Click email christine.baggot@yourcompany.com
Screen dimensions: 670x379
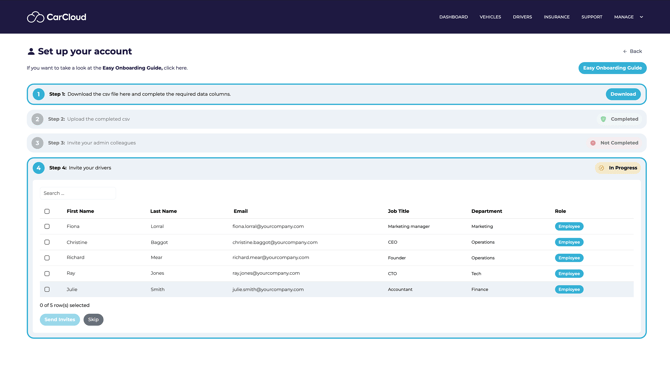click(275, 242)
